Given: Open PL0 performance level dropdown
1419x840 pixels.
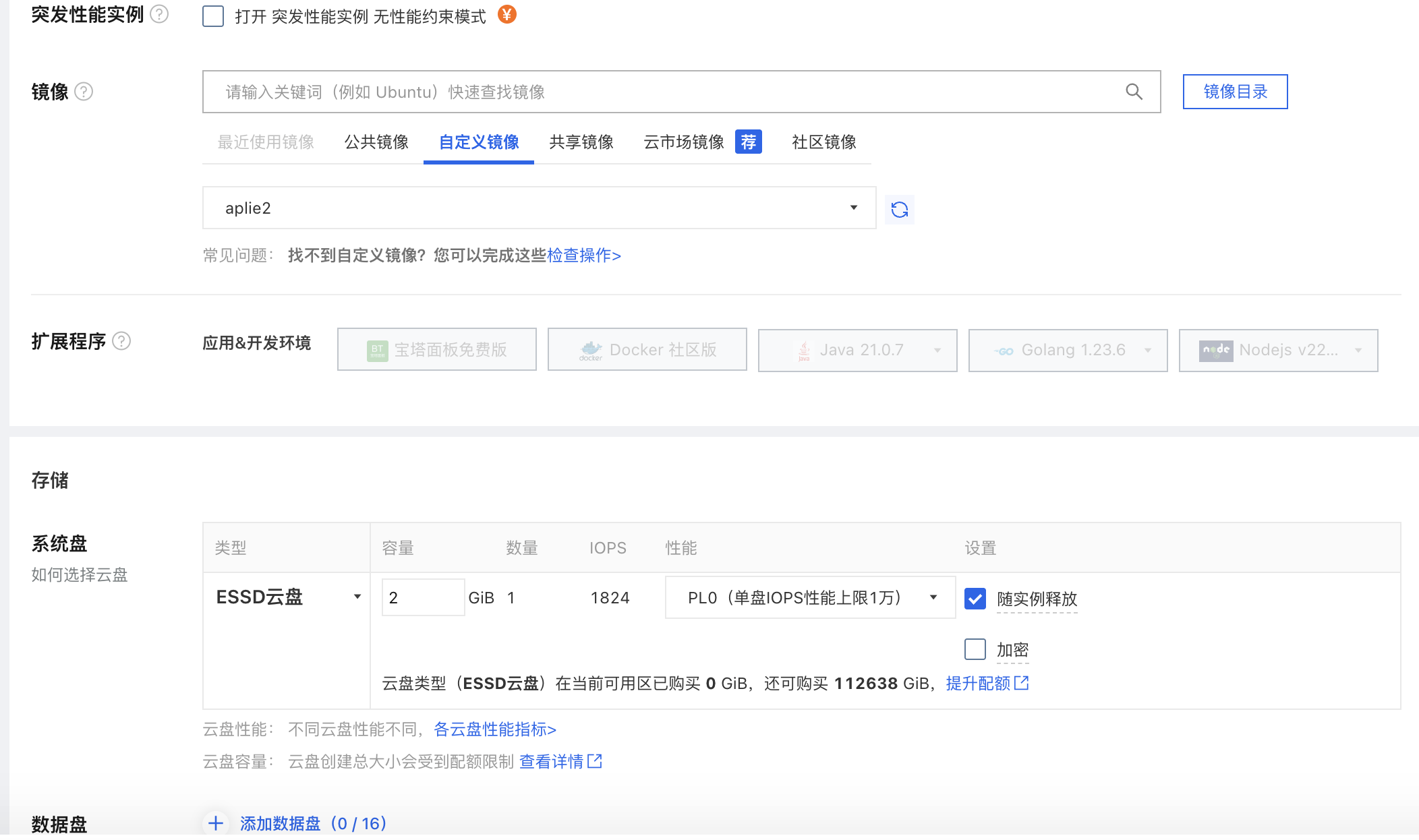Looking at the screenshot, I should [x=809, y=597].
